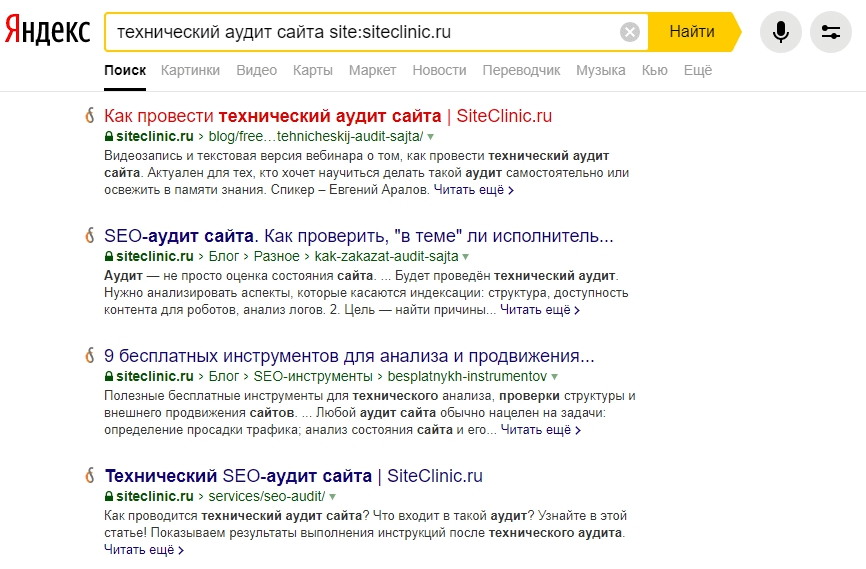Start voice search with the microphone icon
This screenshot has width=866, height=569.
pyautogui.click(x=780, y=32)
